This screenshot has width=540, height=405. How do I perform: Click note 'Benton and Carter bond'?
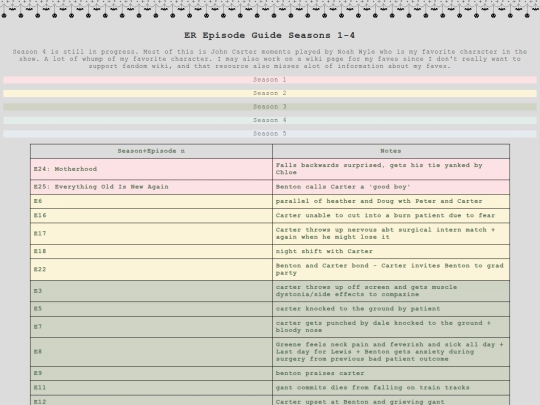[391, 269]
